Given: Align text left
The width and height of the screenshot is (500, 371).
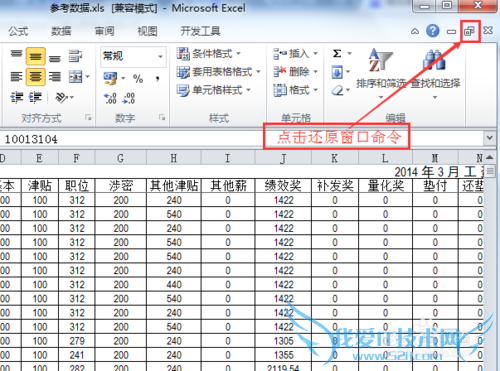Looking at the screenshot, I should pos(16,76).
